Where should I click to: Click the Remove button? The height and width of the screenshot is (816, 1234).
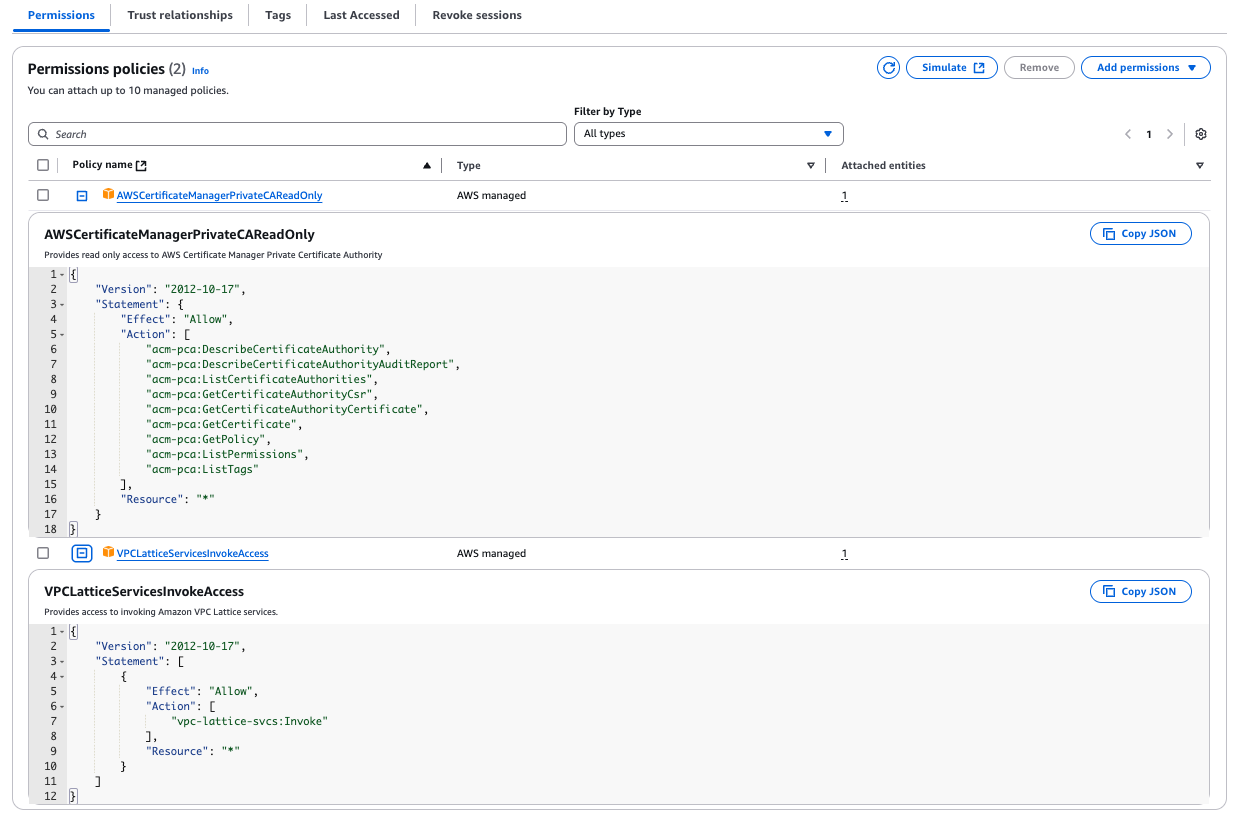1039,68
